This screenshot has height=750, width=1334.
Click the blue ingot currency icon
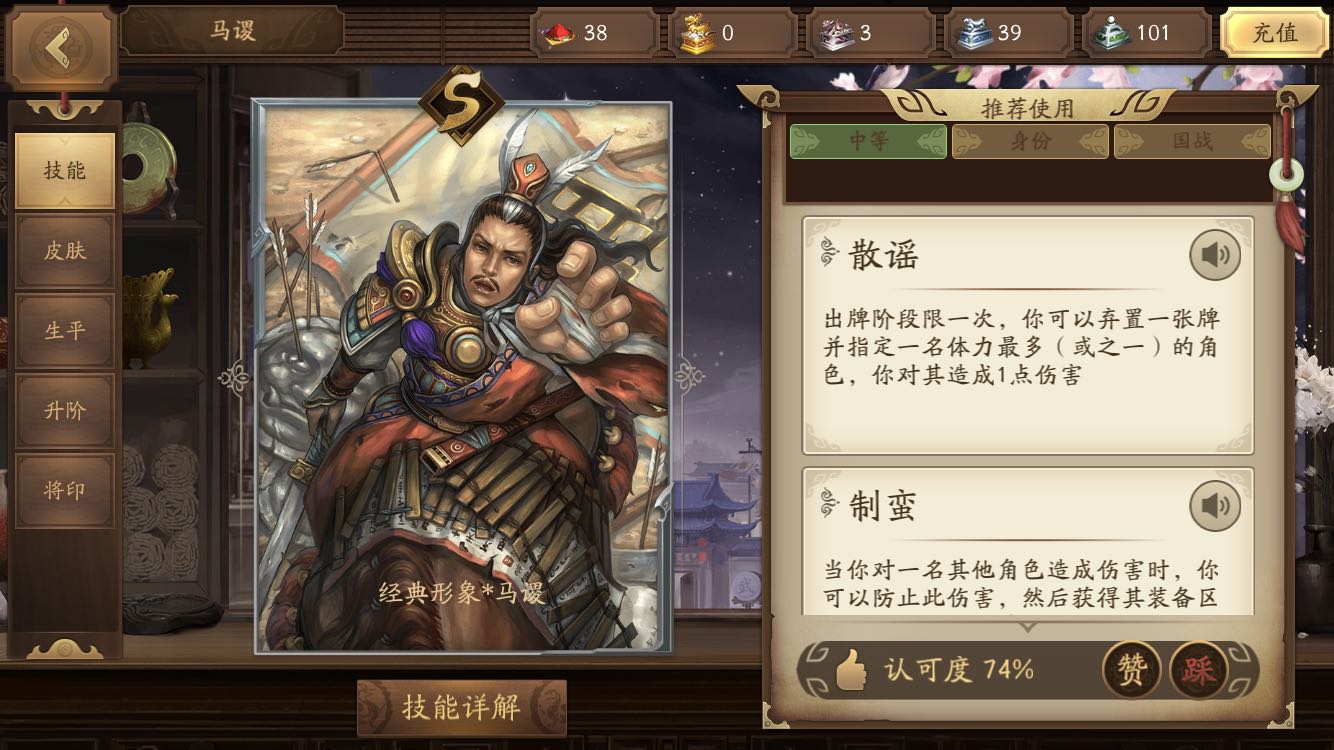[x=973, y=33]
